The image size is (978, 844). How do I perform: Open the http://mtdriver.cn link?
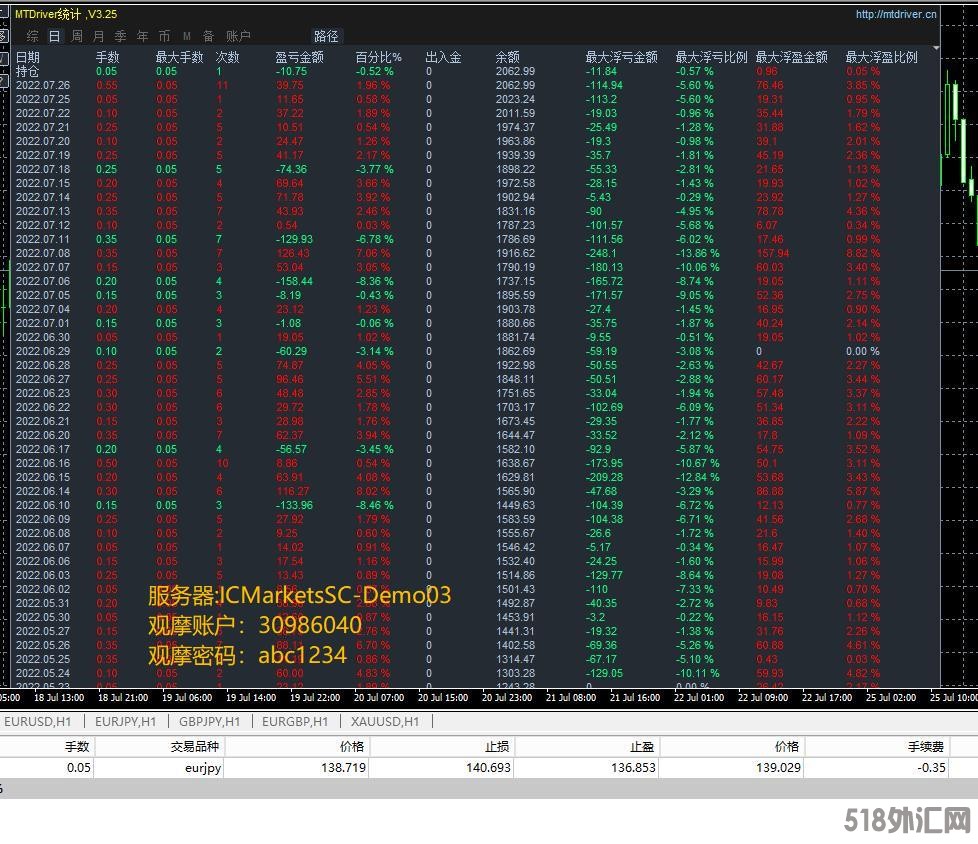click(896, 14)
